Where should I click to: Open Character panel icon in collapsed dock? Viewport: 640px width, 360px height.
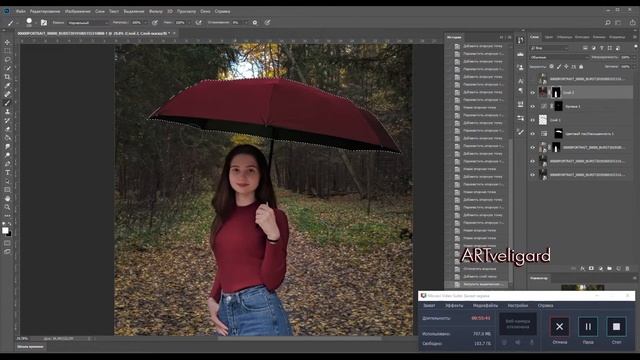click(520, 81)
